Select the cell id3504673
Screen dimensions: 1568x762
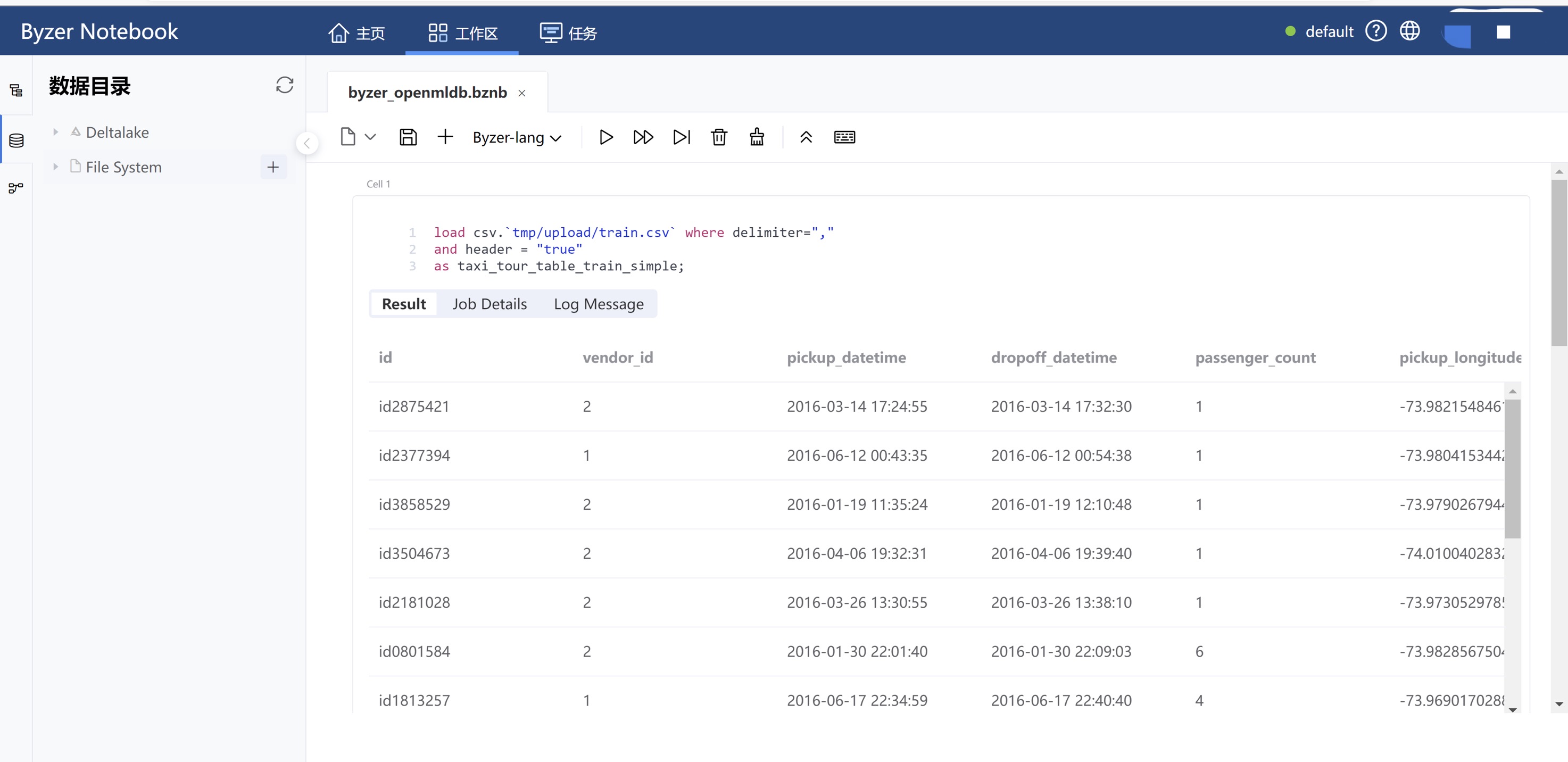(x=414, y=553)
